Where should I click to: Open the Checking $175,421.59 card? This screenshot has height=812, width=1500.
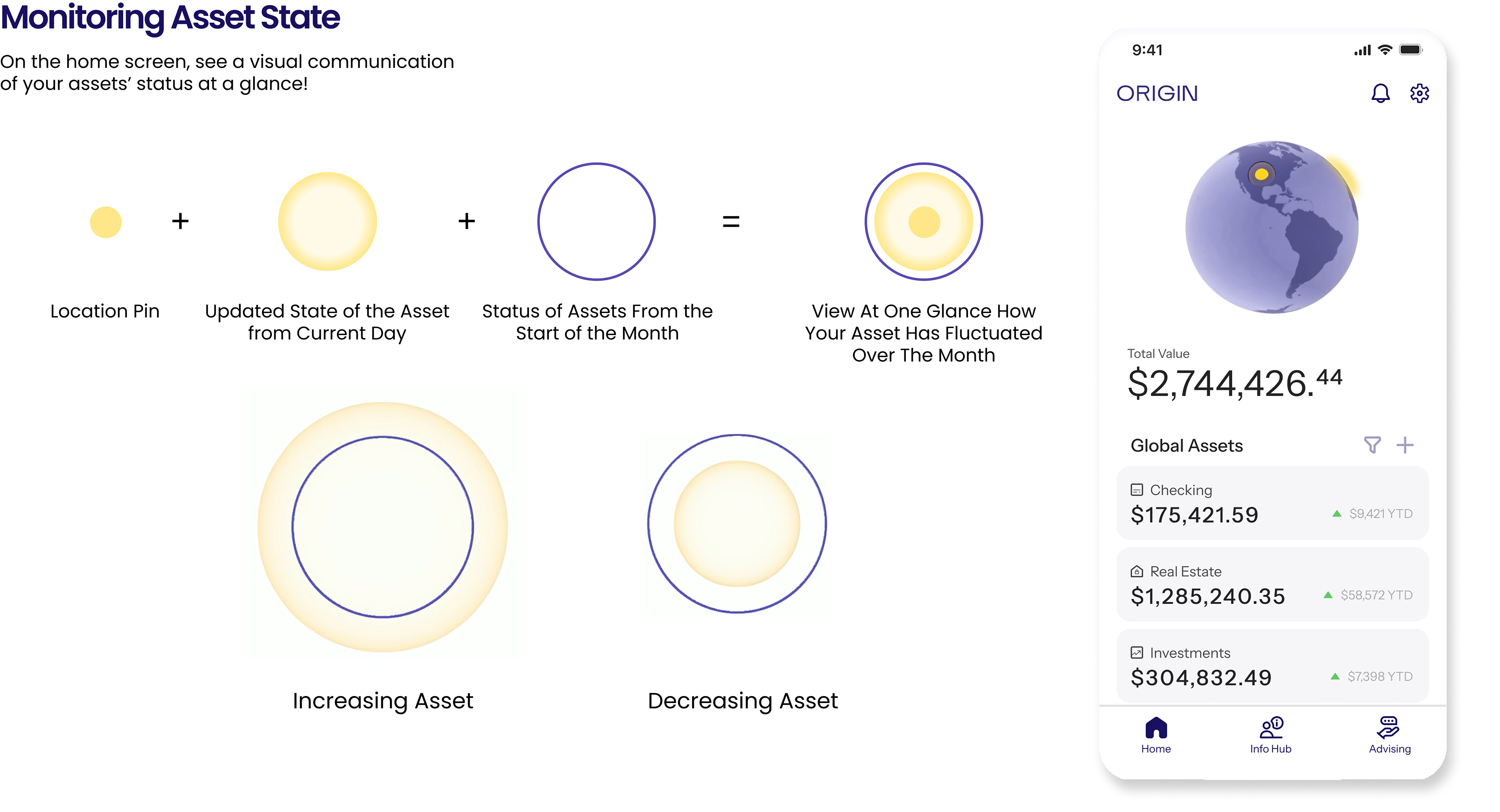tap(1272, 503)
